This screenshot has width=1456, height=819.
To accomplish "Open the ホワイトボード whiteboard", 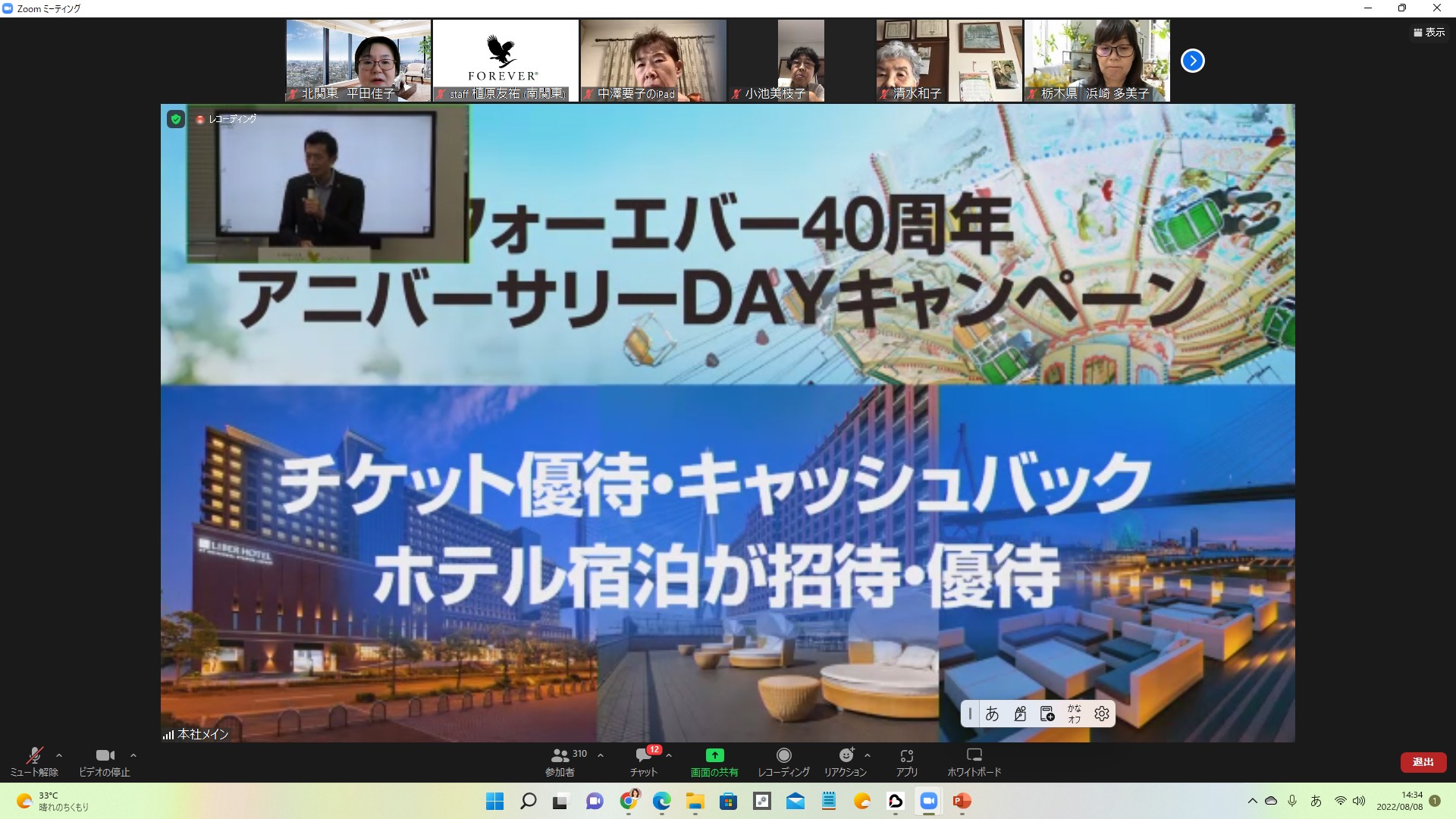I will pyautogui.click(x=974, y=761).
